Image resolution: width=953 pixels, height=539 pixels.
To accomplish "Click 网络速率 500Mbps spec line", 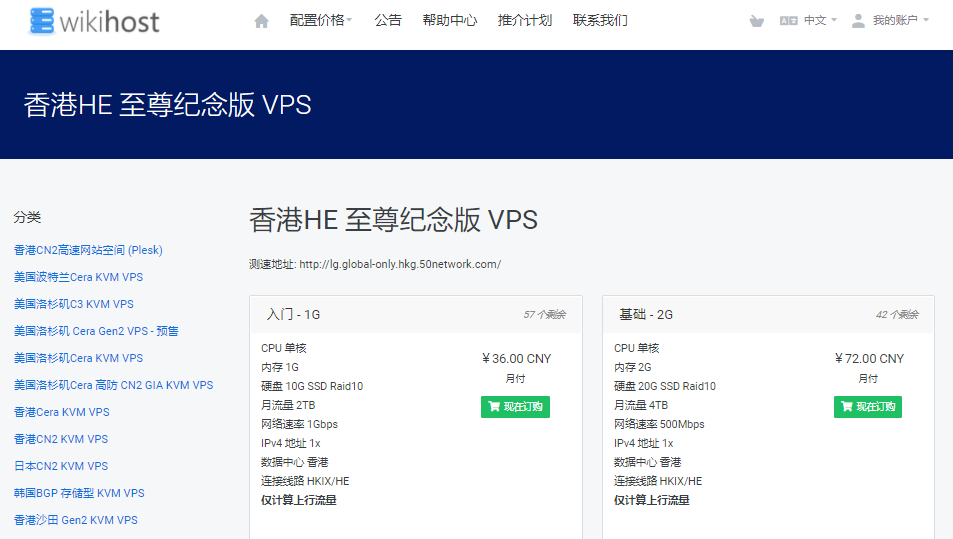I will tap(659, 424).
